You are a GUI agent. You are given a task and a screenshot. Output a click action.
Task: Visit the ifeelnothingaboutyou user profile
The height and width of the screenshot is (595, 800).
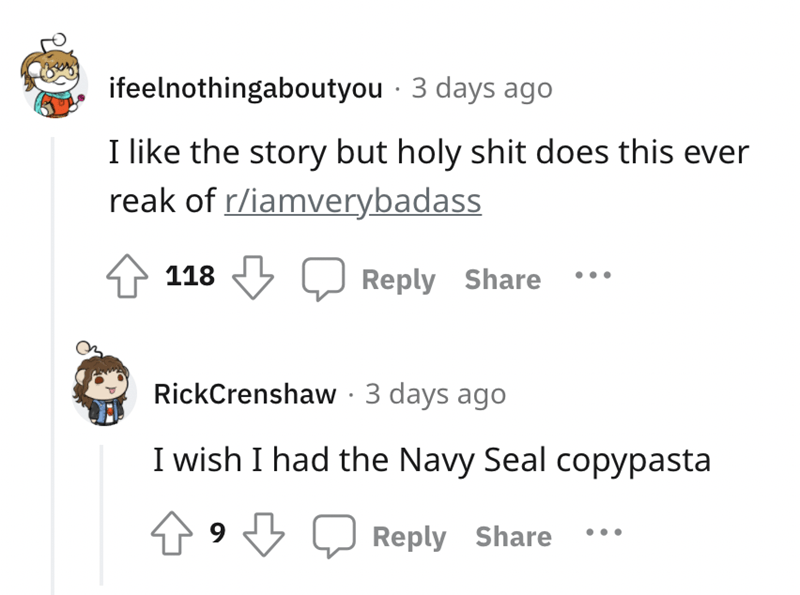coord(245,89)
